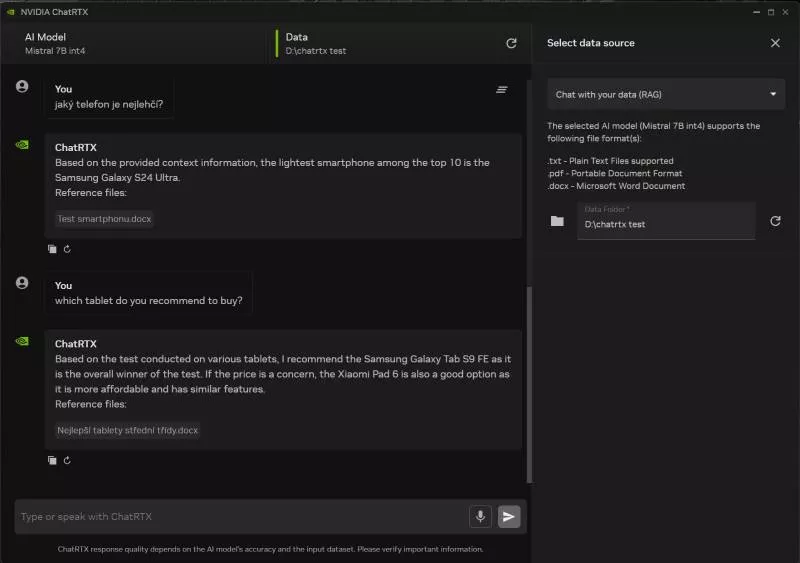Click the folder browse icon
The image size is (800, 563).
(x=557, y=221)
